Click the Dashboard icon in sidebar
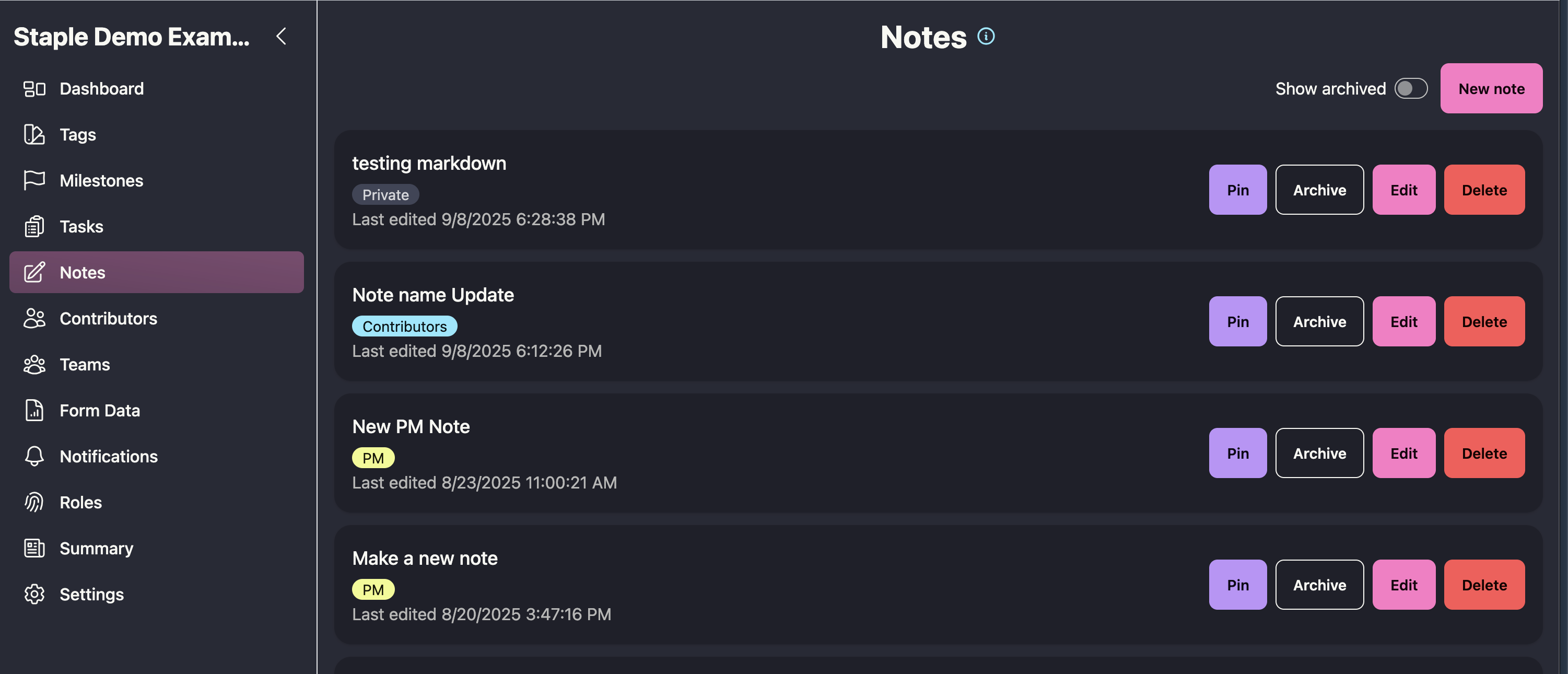Image resolution: width=1568 pixels, height=674 pixels. click(34, 89)
